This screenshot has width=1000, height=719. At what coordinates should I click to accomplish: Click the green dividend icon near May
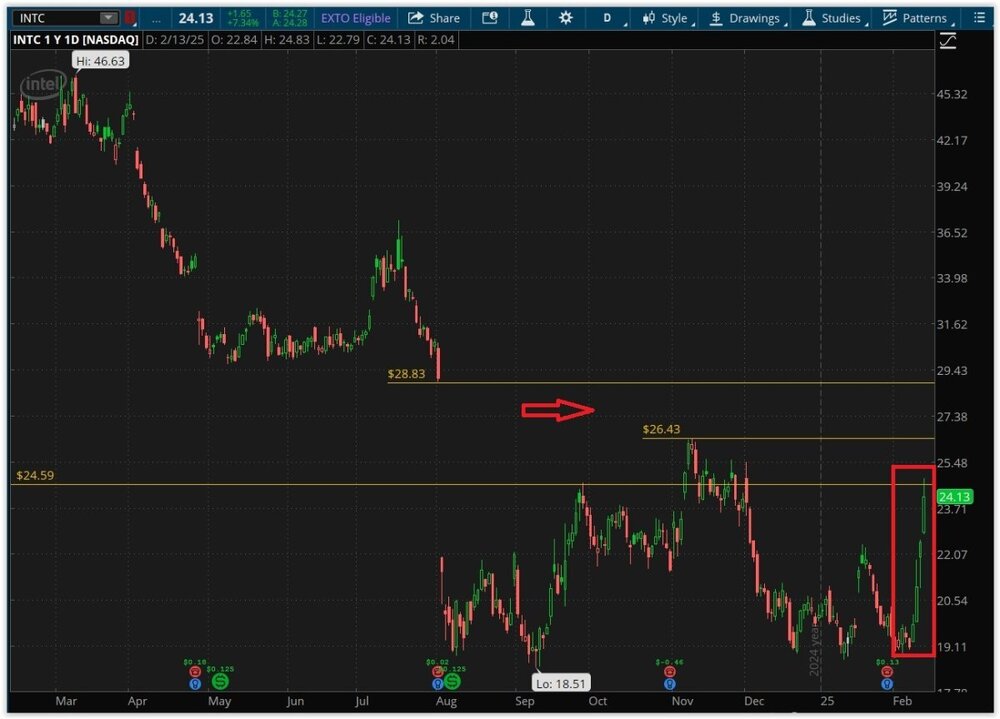(220, 681)
